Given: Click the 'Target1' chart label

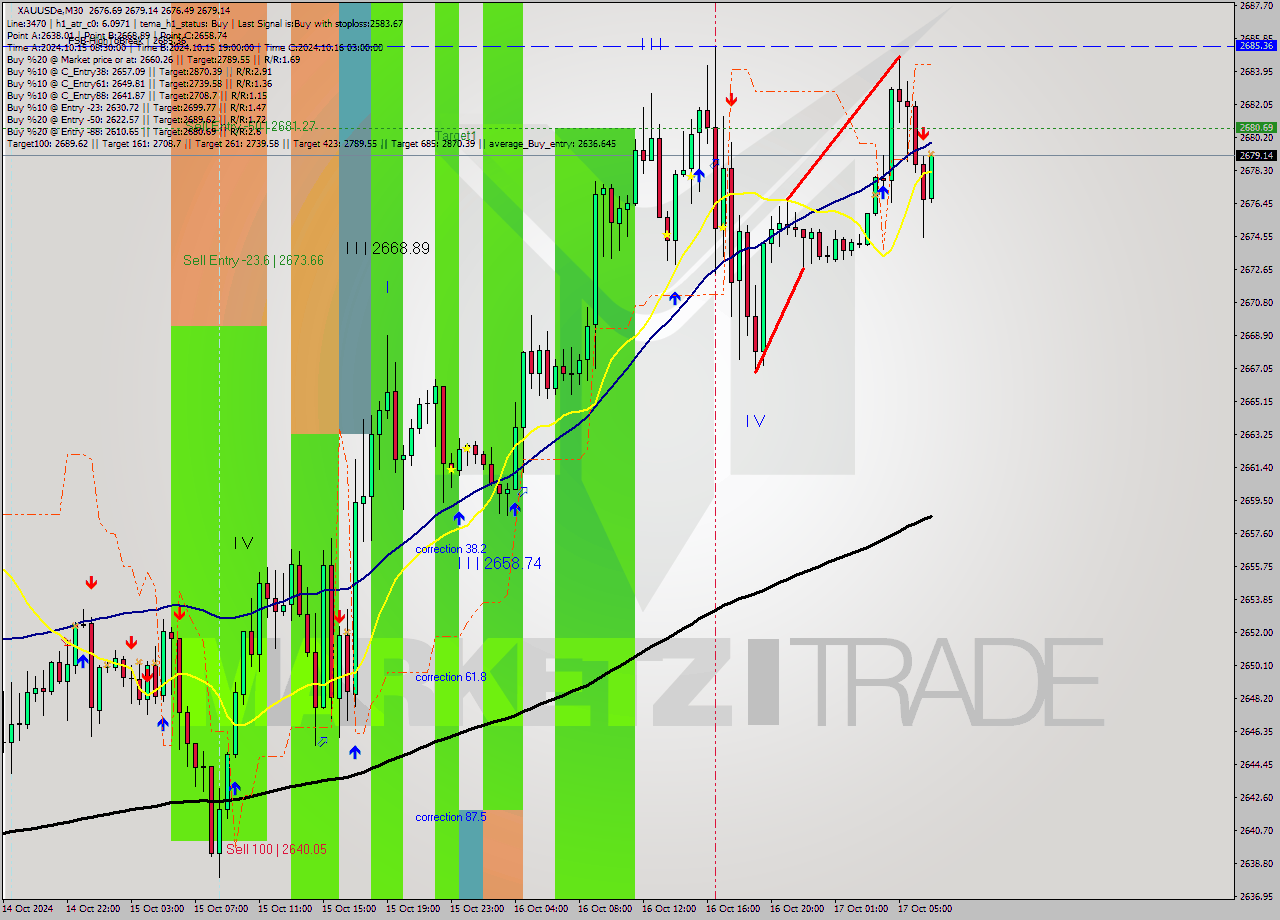Looking at the screenshot, I should pos(456,135).
